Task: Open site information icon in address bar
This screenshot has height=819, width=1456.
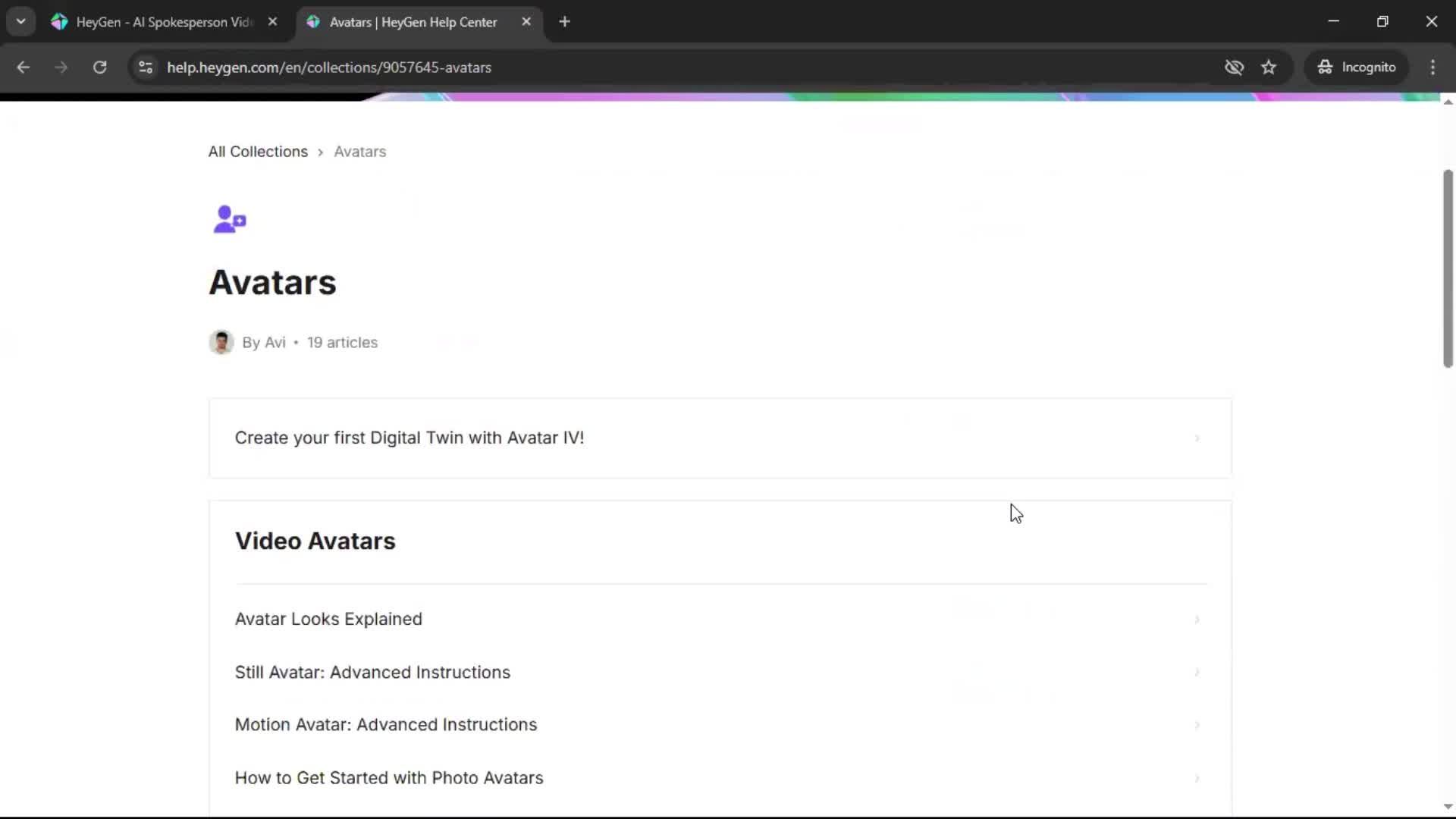Action: click(x=146, y=67)
